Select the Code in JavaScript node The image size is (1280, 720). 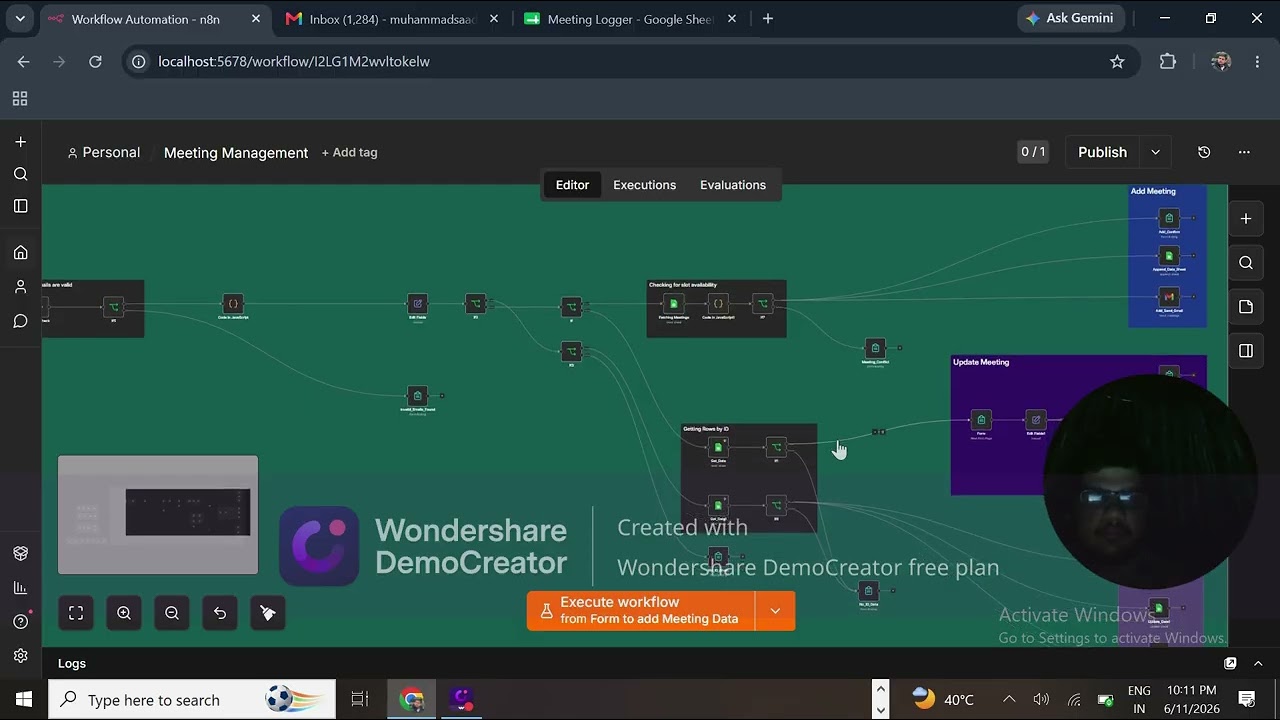pos(233,303)
